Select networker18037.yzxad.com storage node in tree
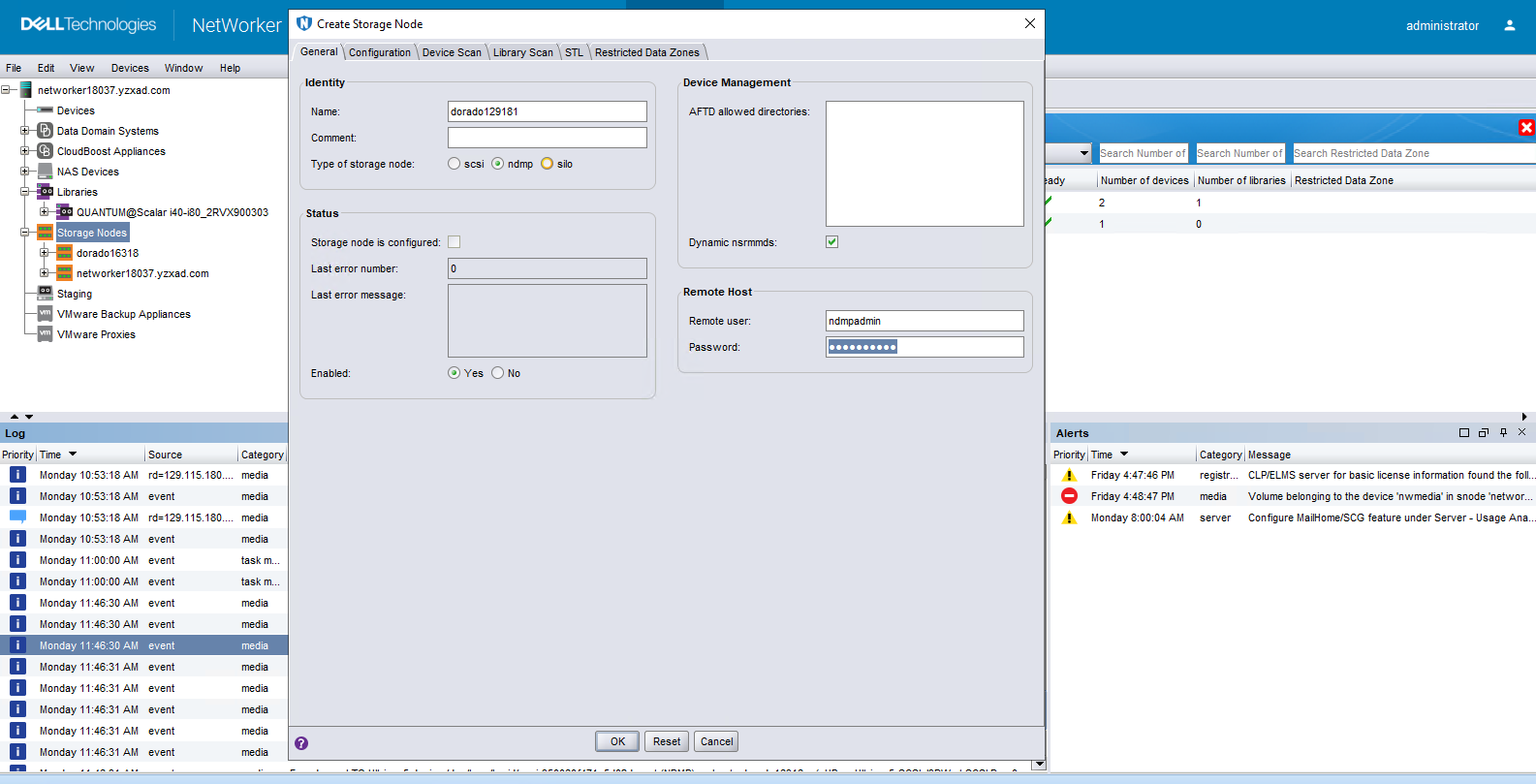Screen dimensions: 1536x784 (142, 273)
